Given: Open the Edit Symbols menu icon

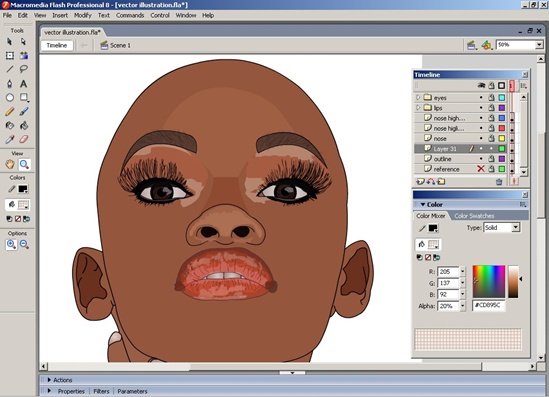Looking at the screenshot, I should point(486,45).
